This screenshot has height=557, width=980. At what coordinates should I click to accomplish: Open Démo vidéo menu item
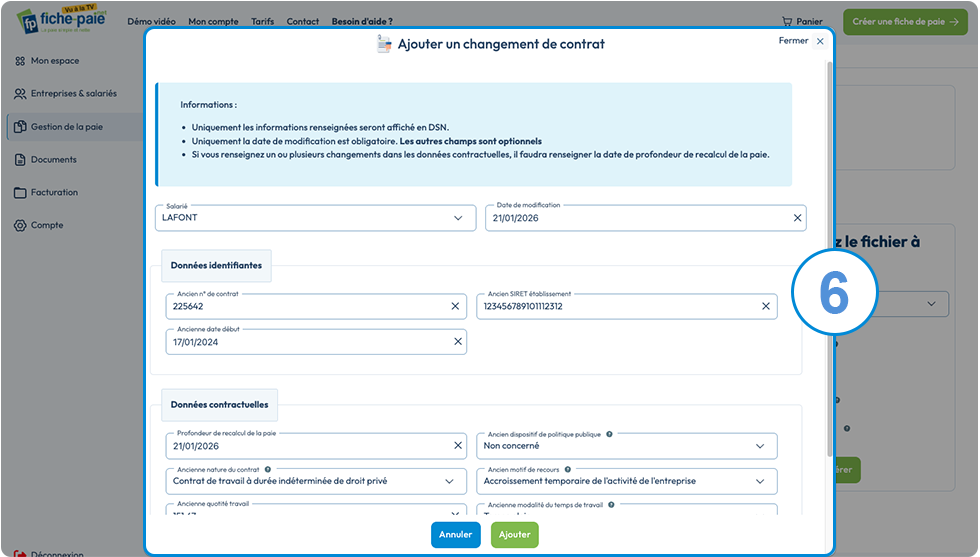point(151,21)
